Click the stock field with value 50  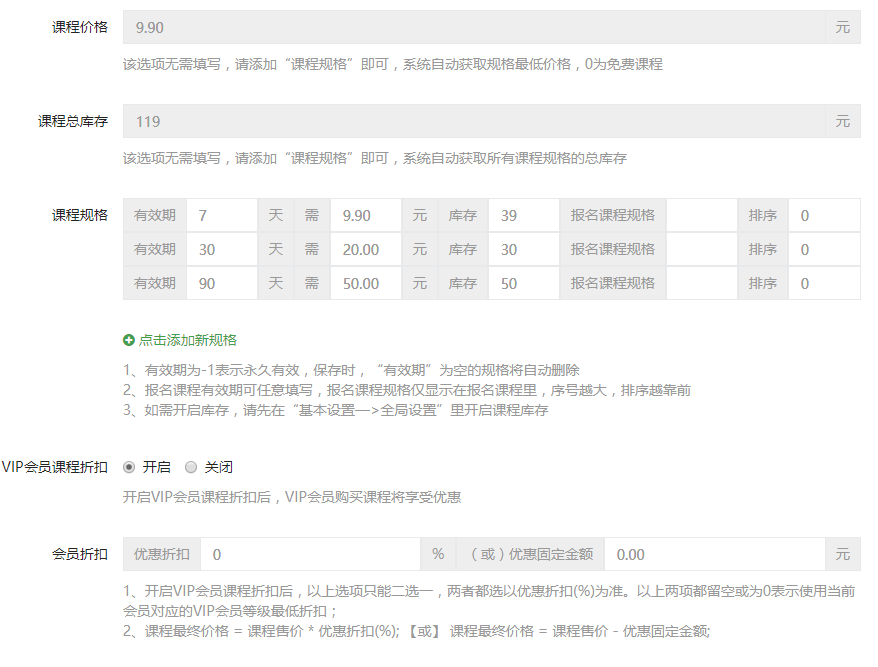click(524, 283)
